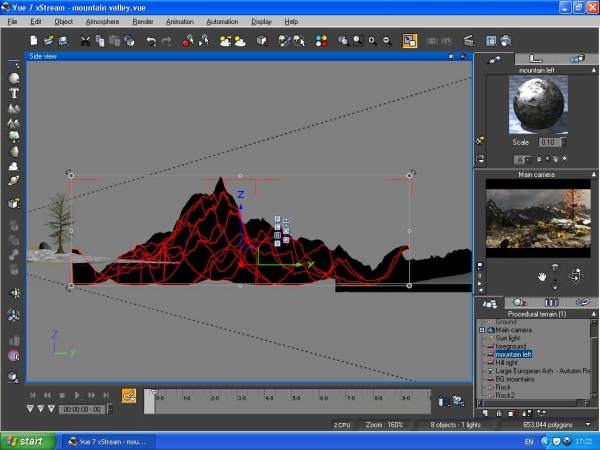Collapse the mountain left material panel

593,70
